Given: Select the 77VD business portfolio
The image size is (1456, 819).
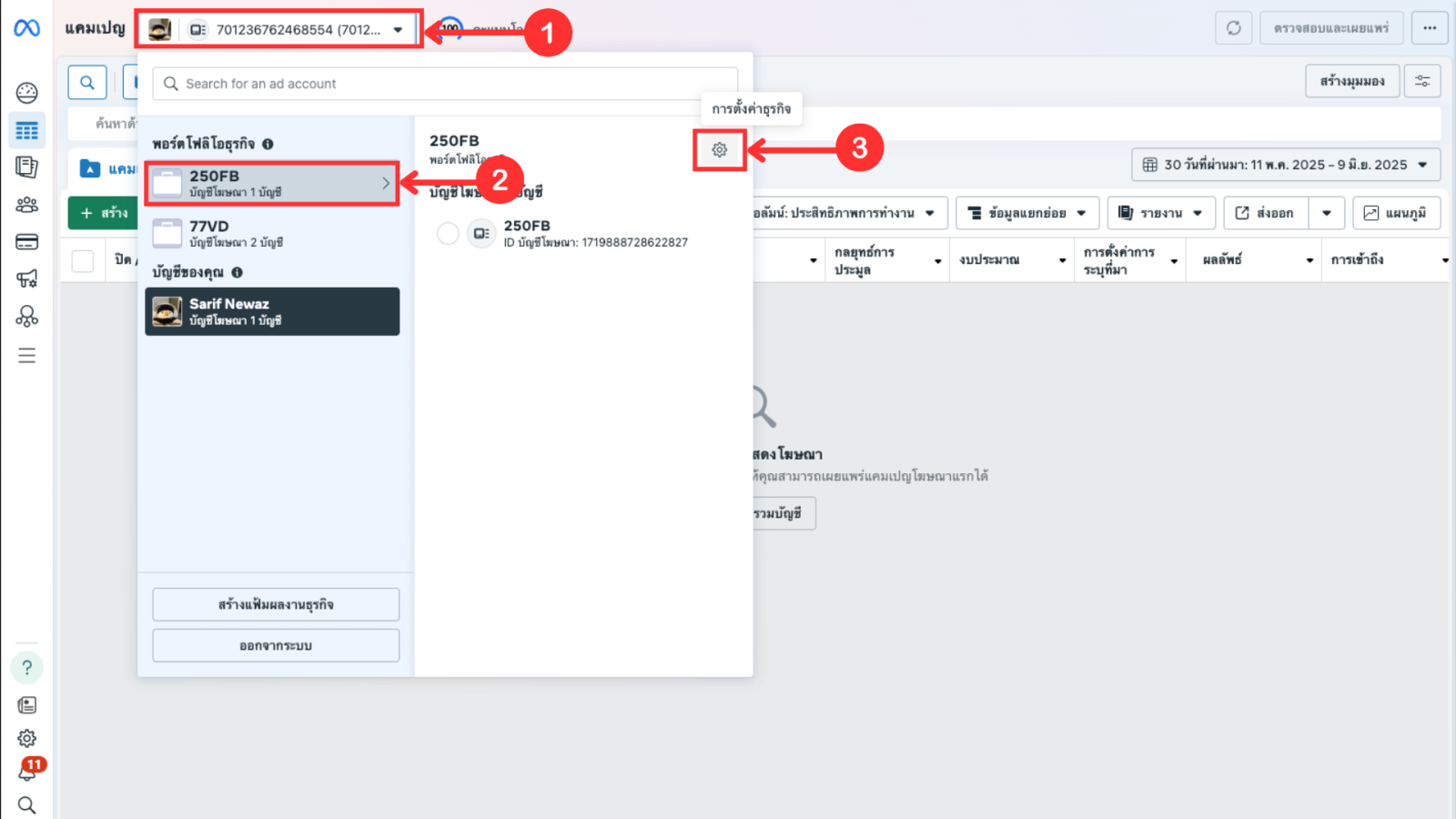Looking at the screenshot, I should 271,234.
